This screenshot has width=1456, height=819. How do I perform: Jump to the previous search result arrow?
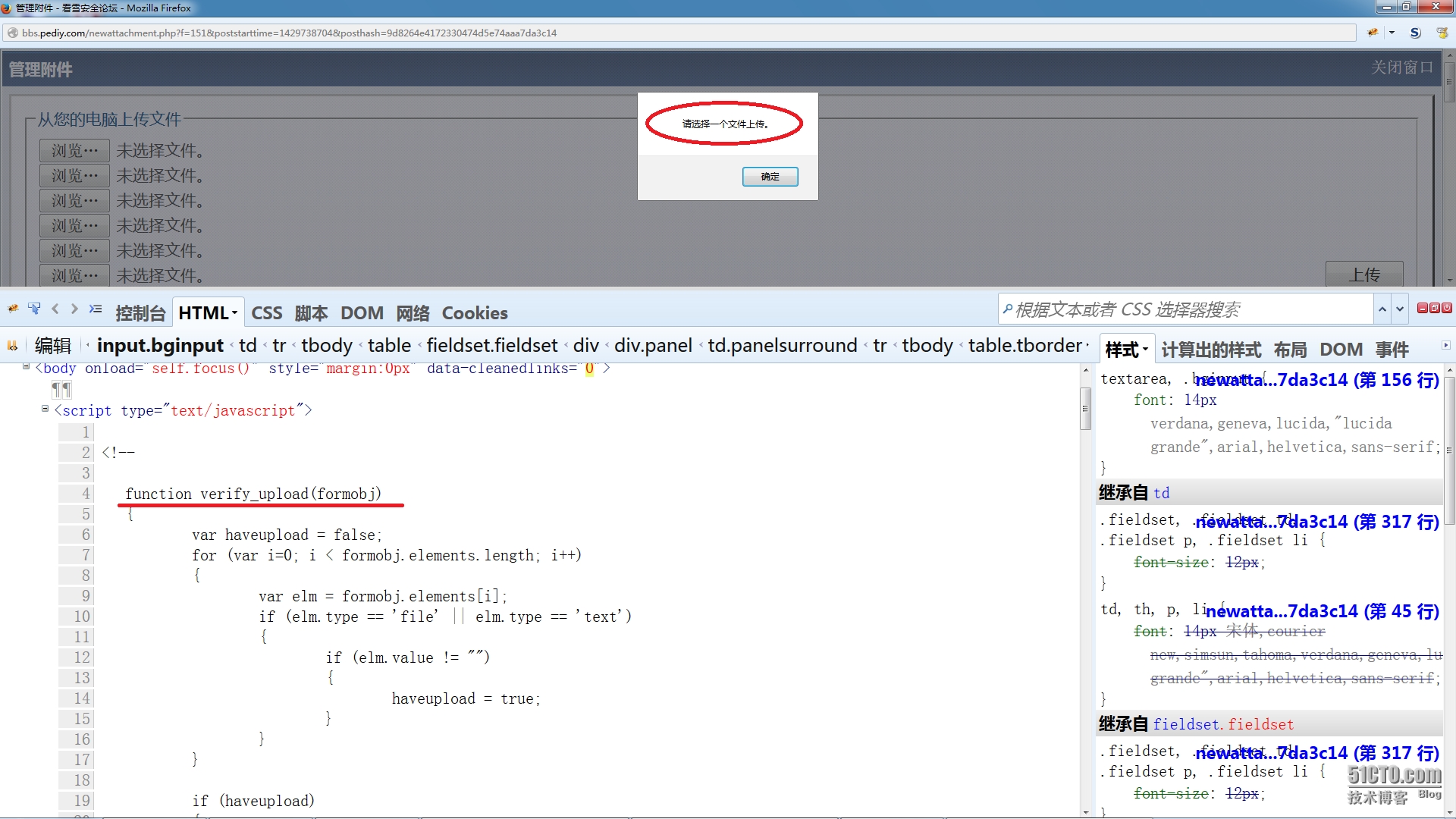tap(1382, 309)
